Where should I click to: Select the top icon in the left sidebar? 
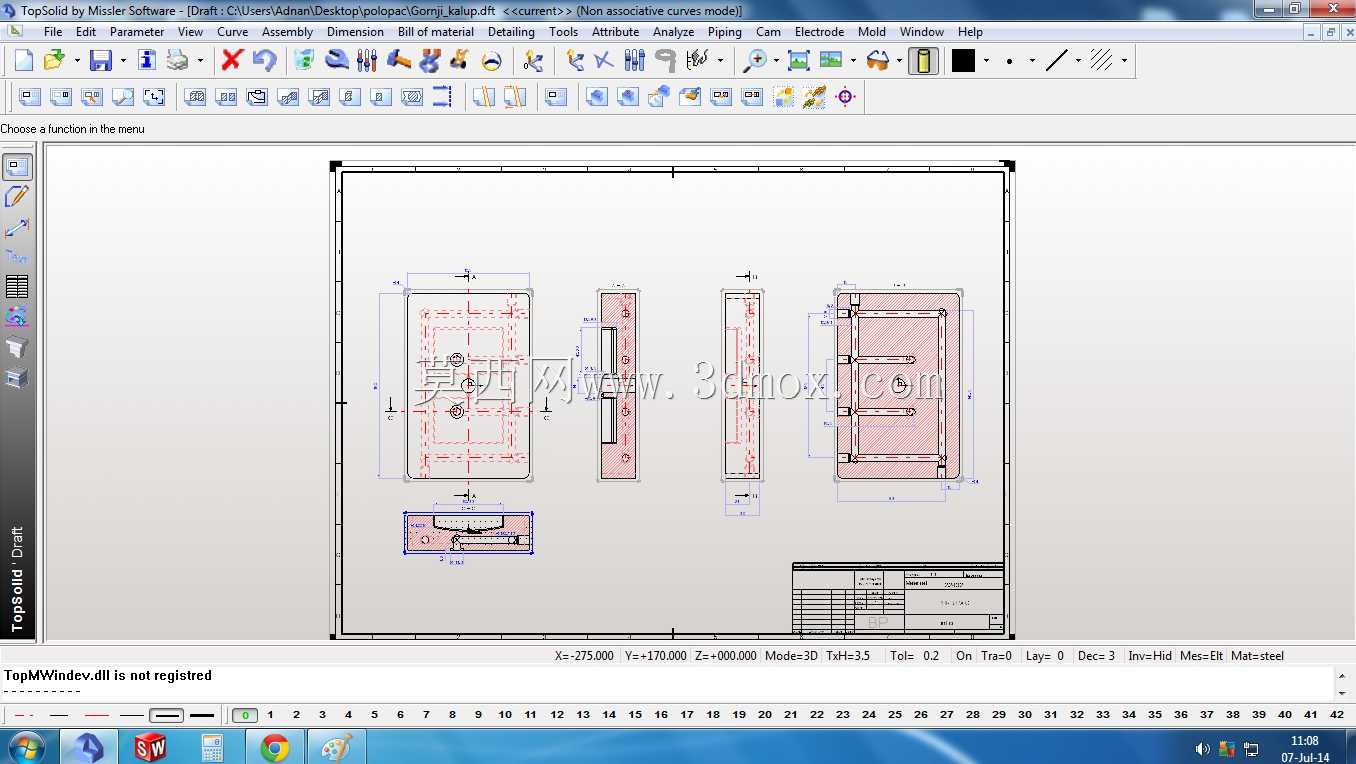tap(17, 167)
